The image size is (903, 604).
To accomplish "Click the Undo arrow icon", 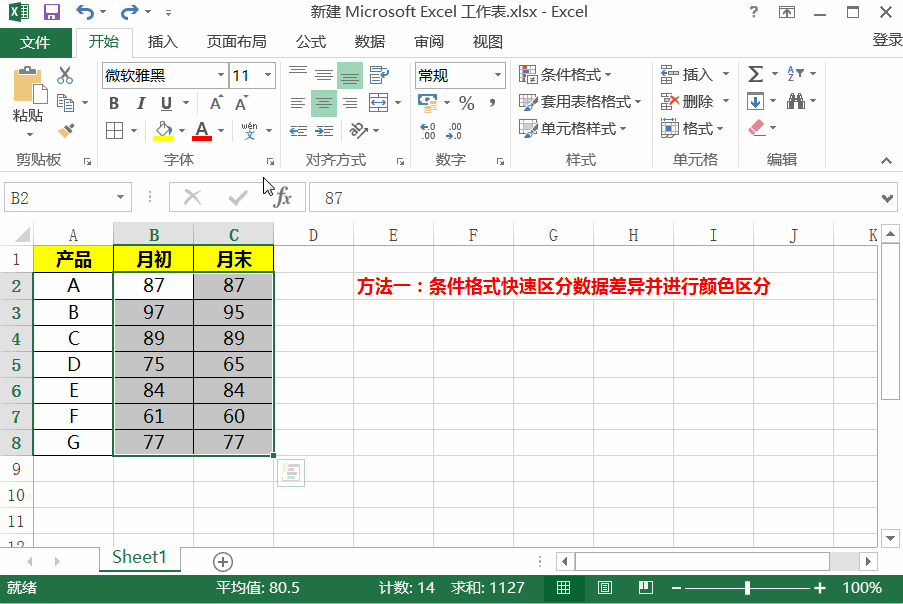I will click(85, 12).
